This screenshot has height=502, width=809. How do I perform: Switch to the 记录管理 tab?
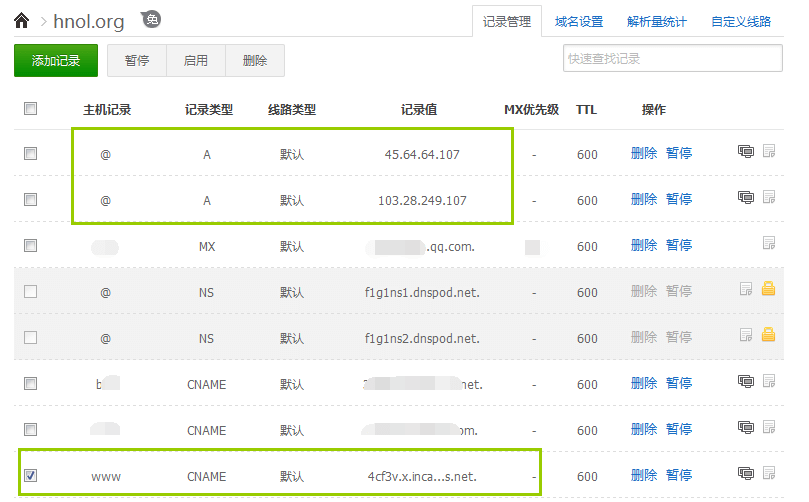507,22
